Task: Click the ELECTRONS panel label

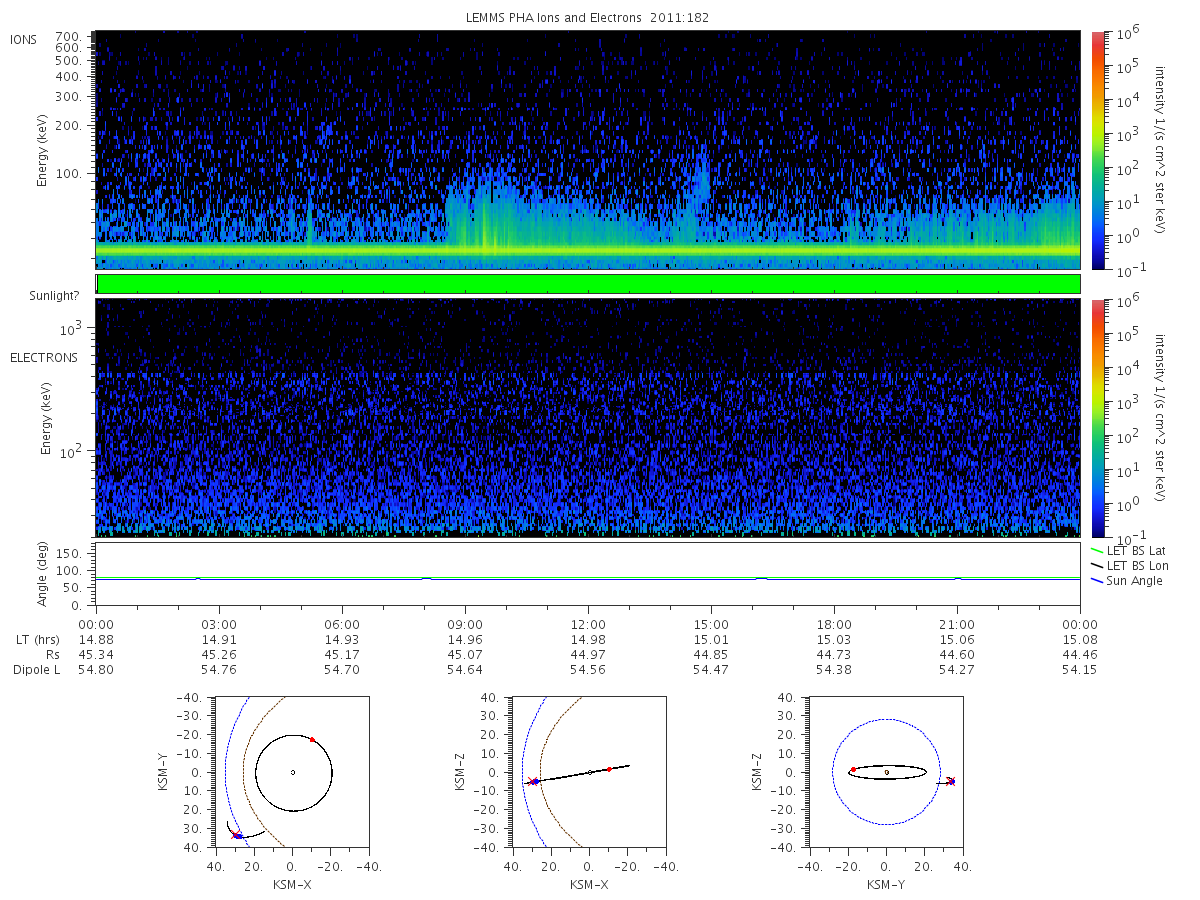Action: [x=43, y=357]
